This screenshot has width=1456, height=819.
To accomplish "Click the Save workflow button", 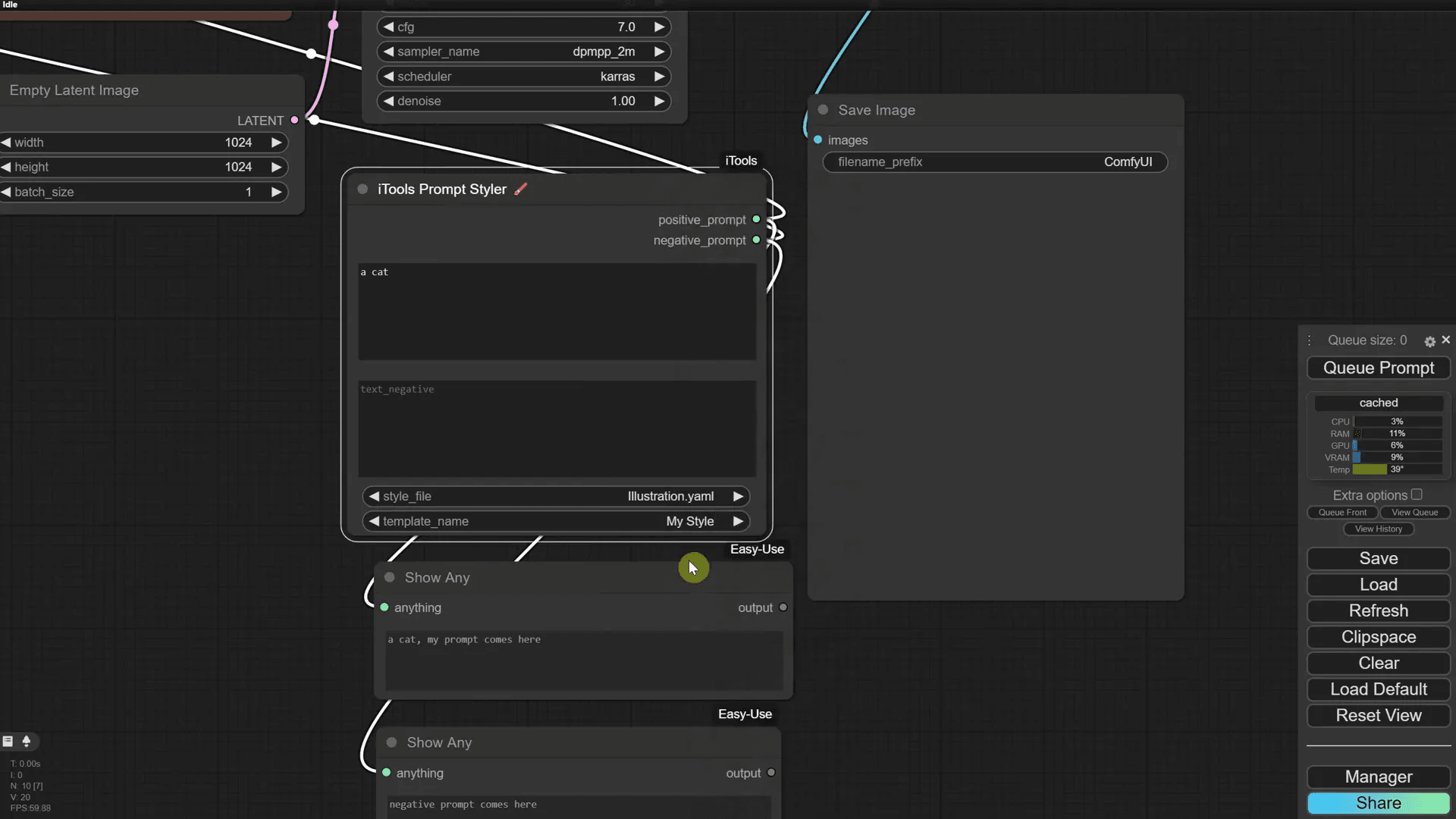I will (1379, 559).
